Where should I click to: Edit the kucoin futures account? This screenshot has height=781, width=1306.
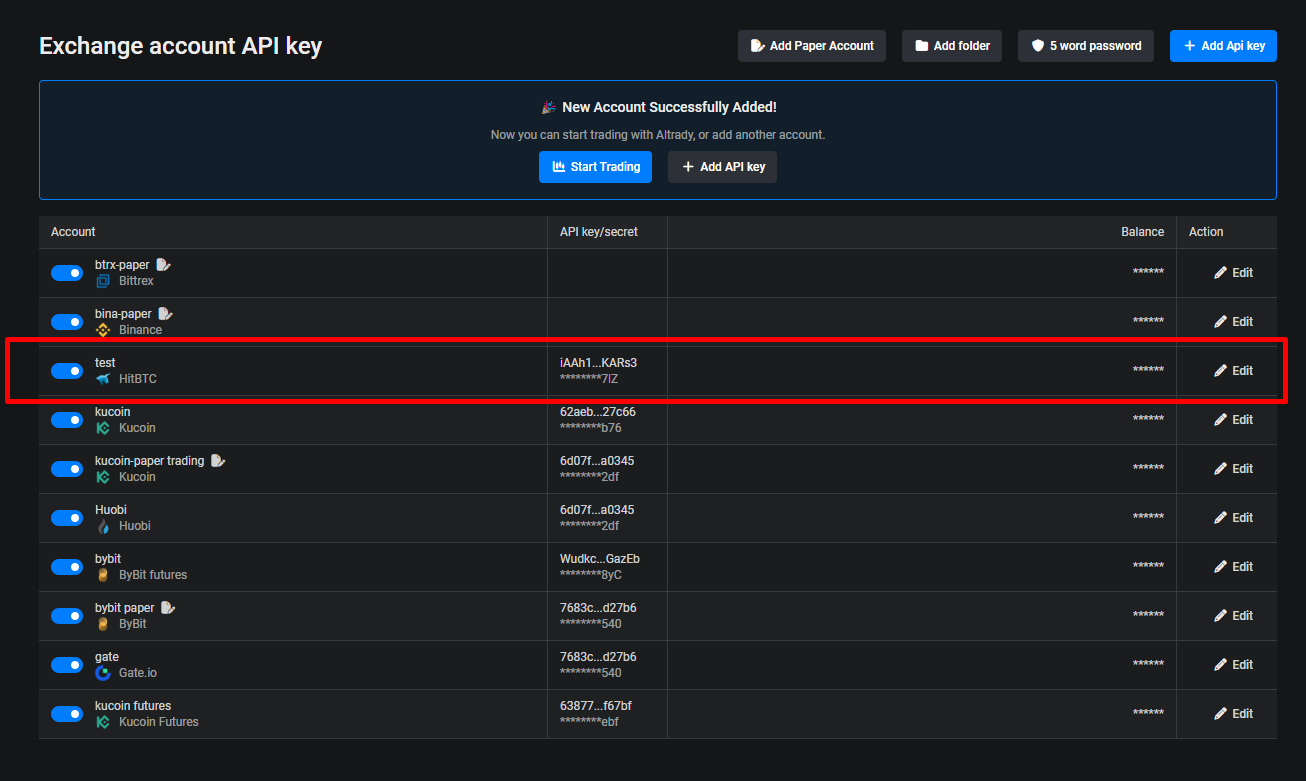1233,714
